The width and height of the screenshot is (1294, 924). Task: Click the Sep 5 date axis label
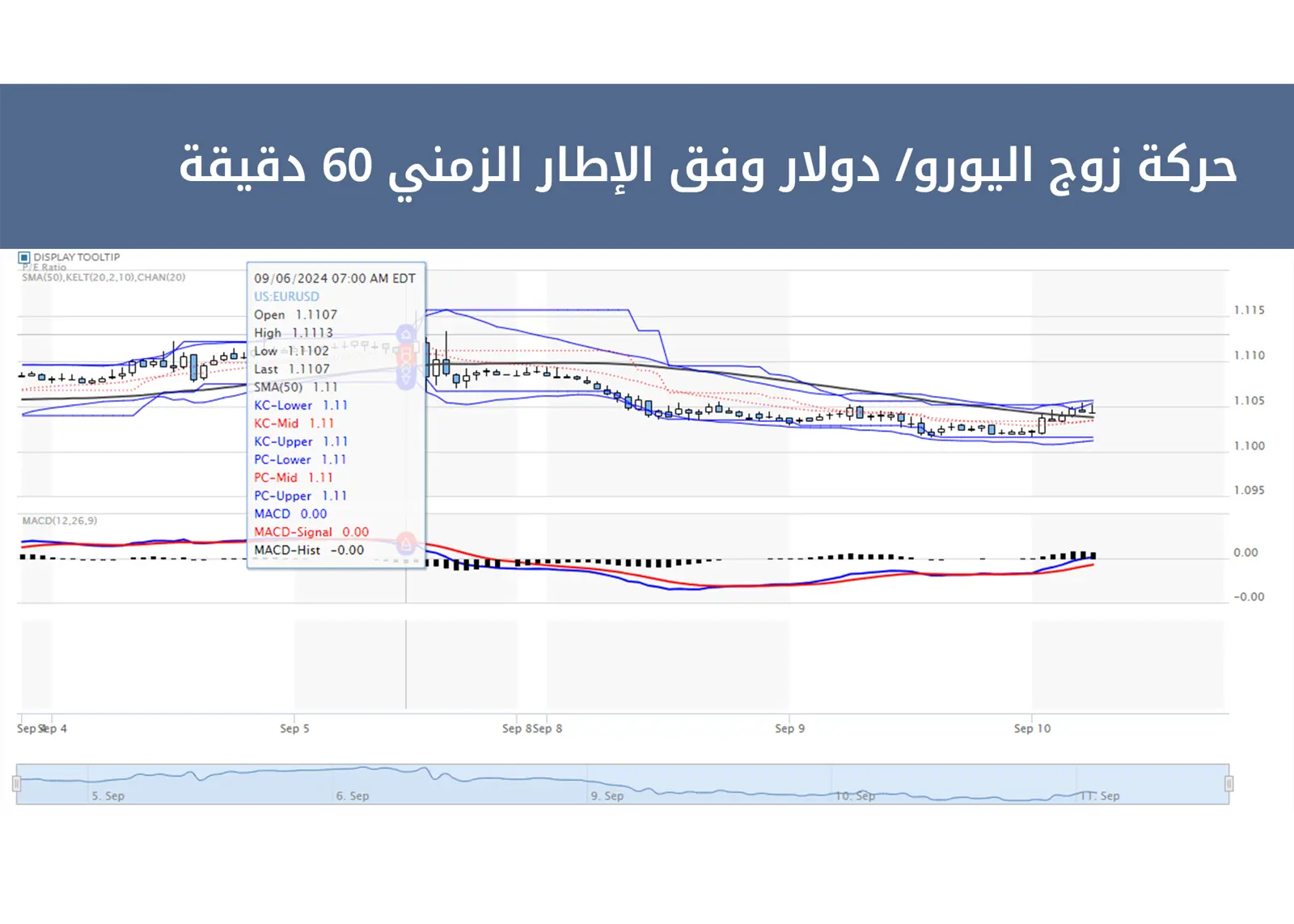(x=294, y=728)
